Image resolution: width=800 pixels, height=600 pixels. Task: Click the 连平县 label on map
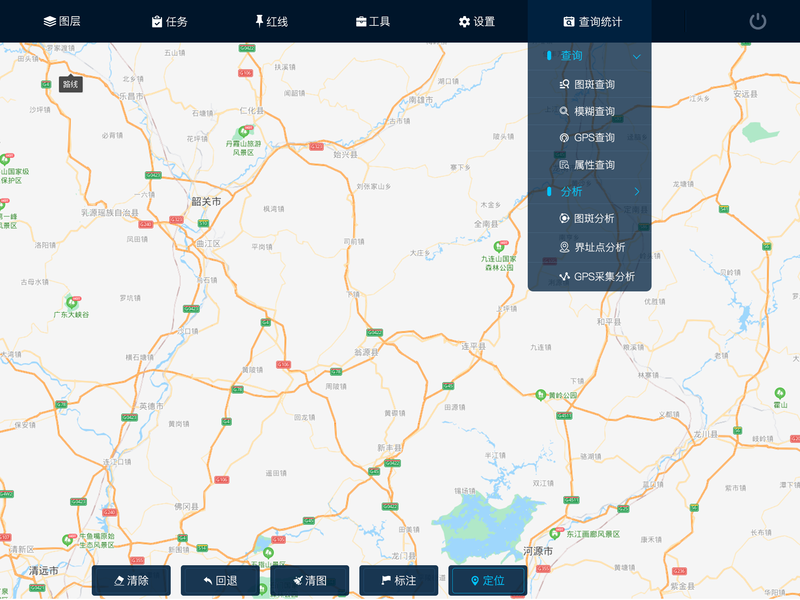[473, 346]
